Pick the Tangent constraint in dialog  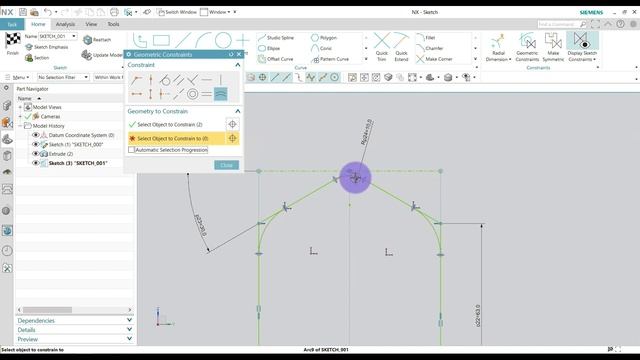pyautogui.click(x=165, y=80)
